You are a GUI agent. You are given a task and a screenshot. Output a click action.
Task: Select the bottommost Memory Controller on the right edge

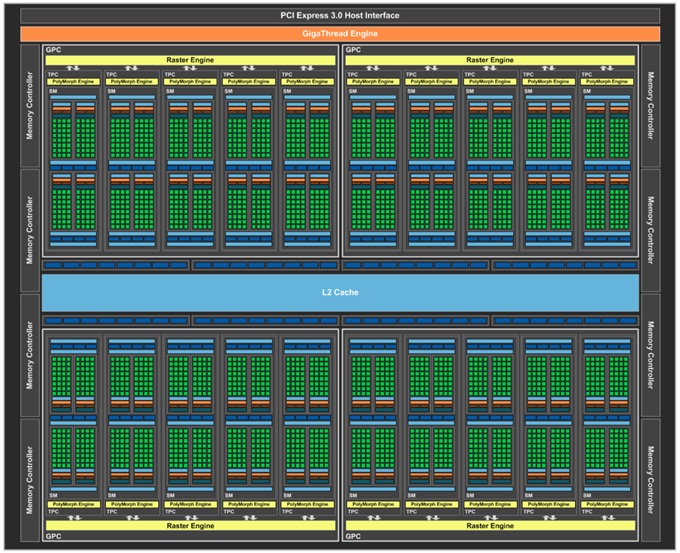[x=651, y=480]
